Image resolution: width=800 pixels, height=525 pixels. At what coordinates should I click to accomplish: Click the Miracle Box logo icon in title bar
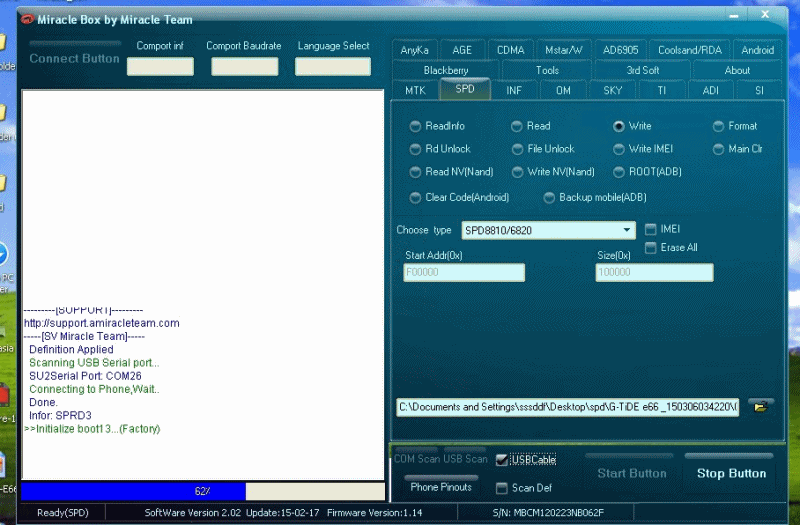(x=27, y=19)
